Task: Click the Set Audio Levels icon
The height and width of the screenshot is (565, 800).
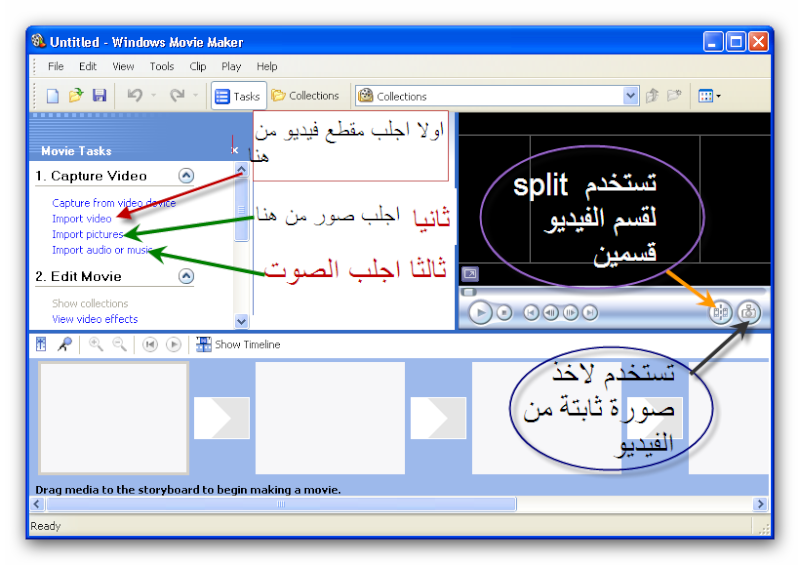Action: click(x=41, y=345)
